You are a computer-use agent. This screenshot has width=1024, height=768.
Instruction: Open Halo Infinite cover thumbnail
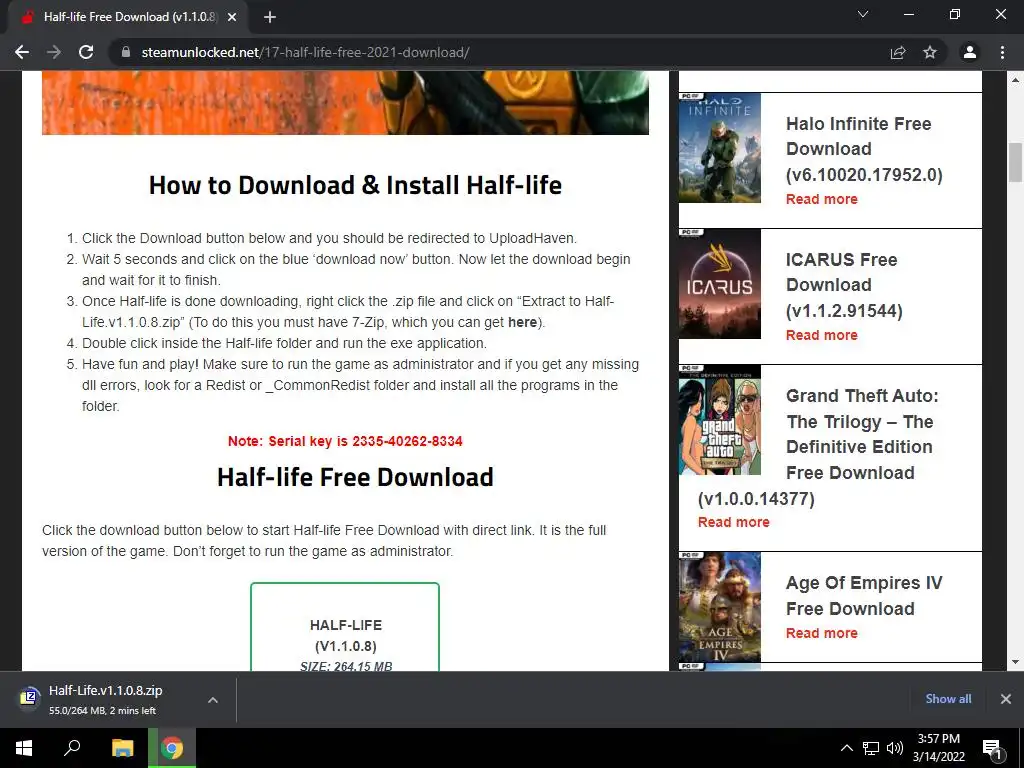[x=720, y=148]
